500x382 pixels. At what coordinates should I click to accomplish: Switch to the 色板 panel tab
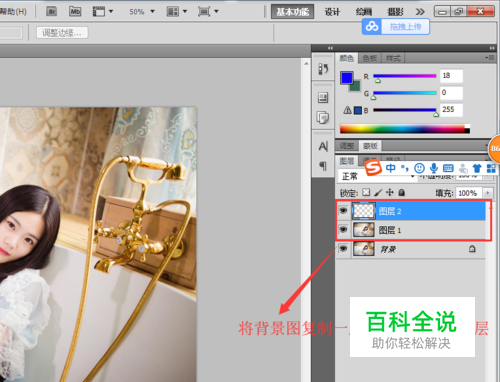pos(370,58)
